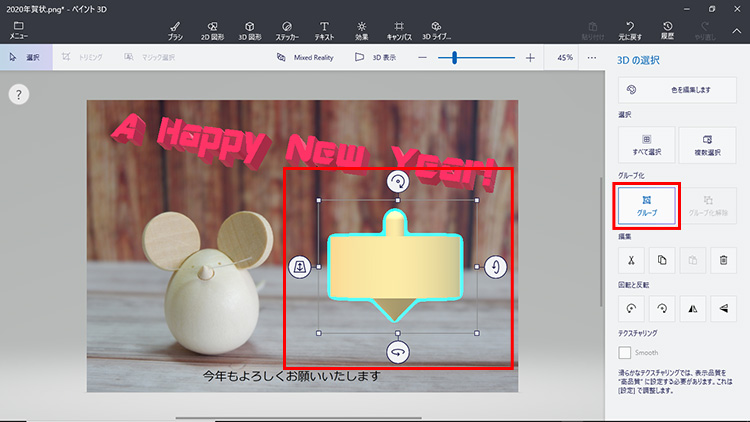This screenshot has height=422, width=750.
Task: Open the zoom percentage 45% box
Action: click(565, 58)
